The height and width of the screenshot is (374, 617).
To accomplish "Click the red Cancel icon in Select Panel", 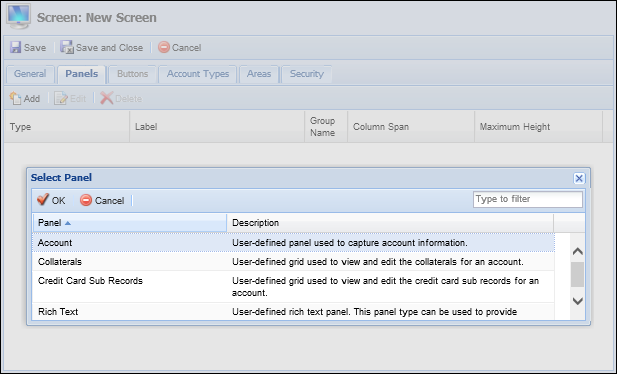I will (86, 200).
